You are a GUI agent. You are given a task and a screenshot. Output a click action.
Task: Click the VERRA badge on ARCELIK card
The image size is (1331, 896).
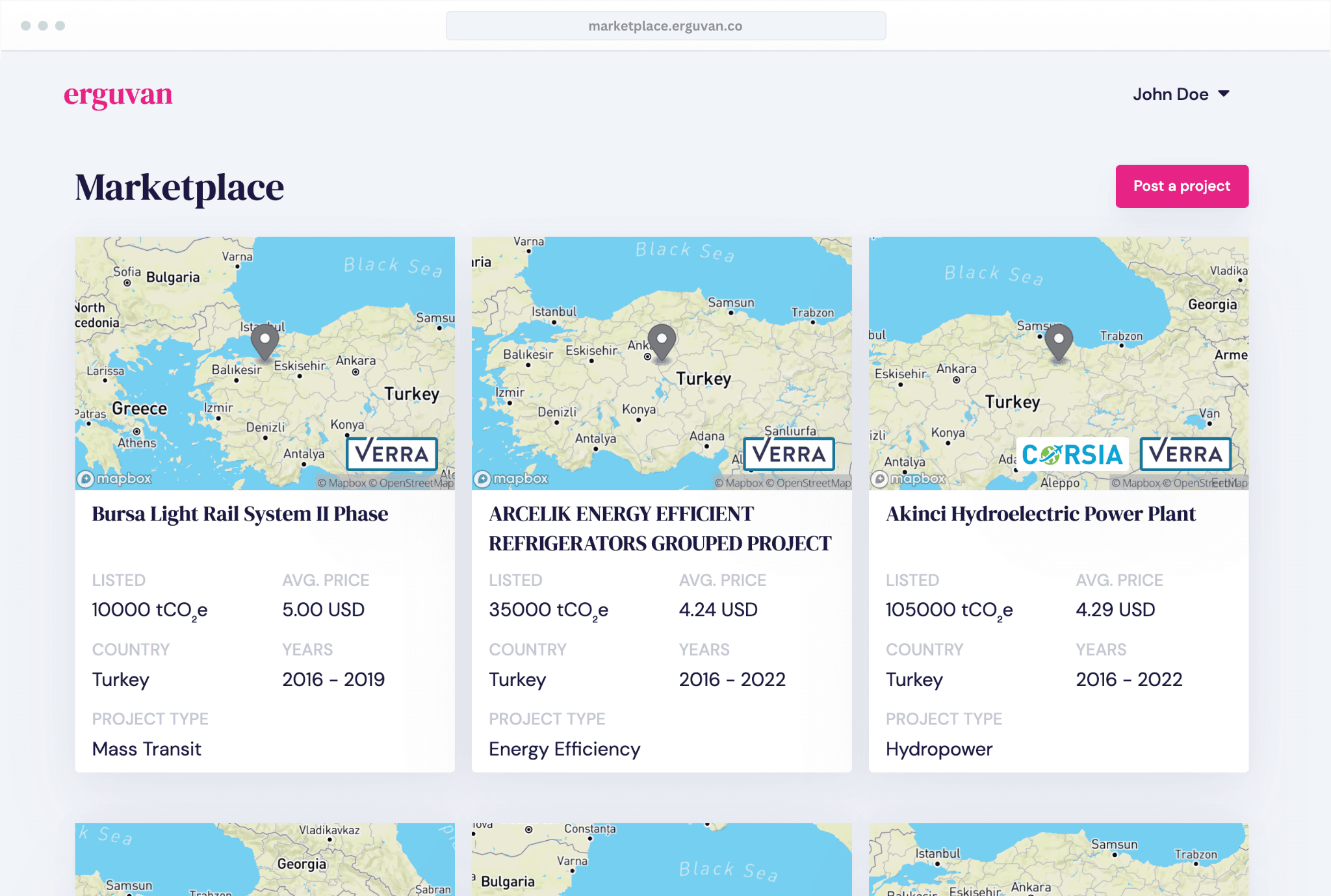pyautogui.click(x=789, y=454)
